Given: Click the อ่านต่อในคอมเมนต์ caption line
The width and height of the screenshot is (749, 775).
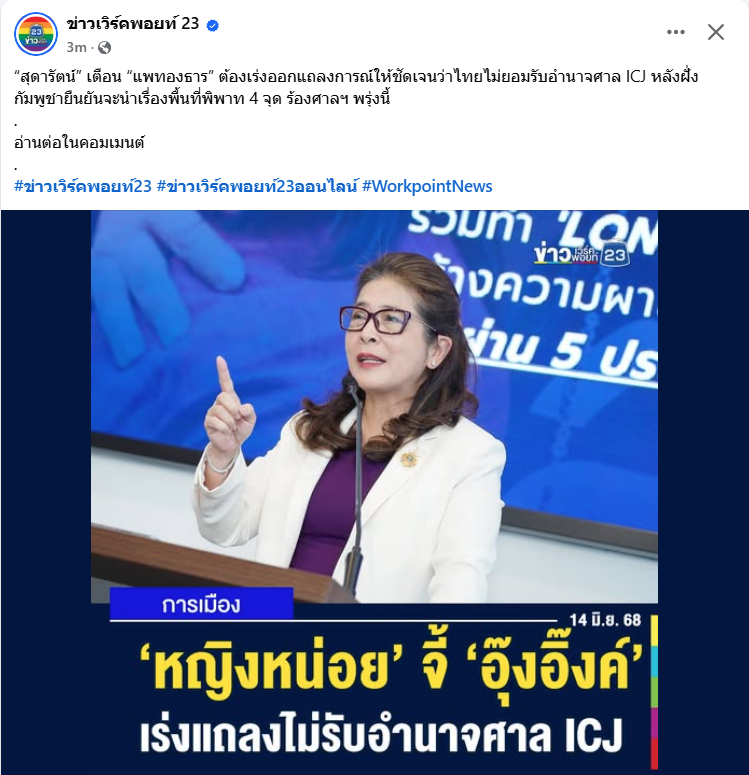Looking at the screenshot, I should 79,143.
